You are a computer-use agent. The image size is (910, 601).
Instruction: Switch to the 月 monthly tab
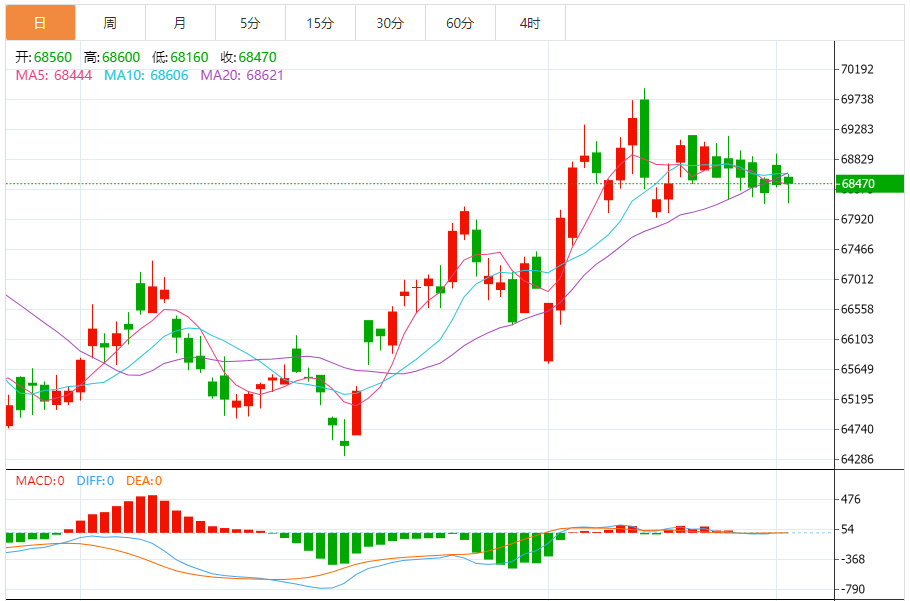(180, 23)
